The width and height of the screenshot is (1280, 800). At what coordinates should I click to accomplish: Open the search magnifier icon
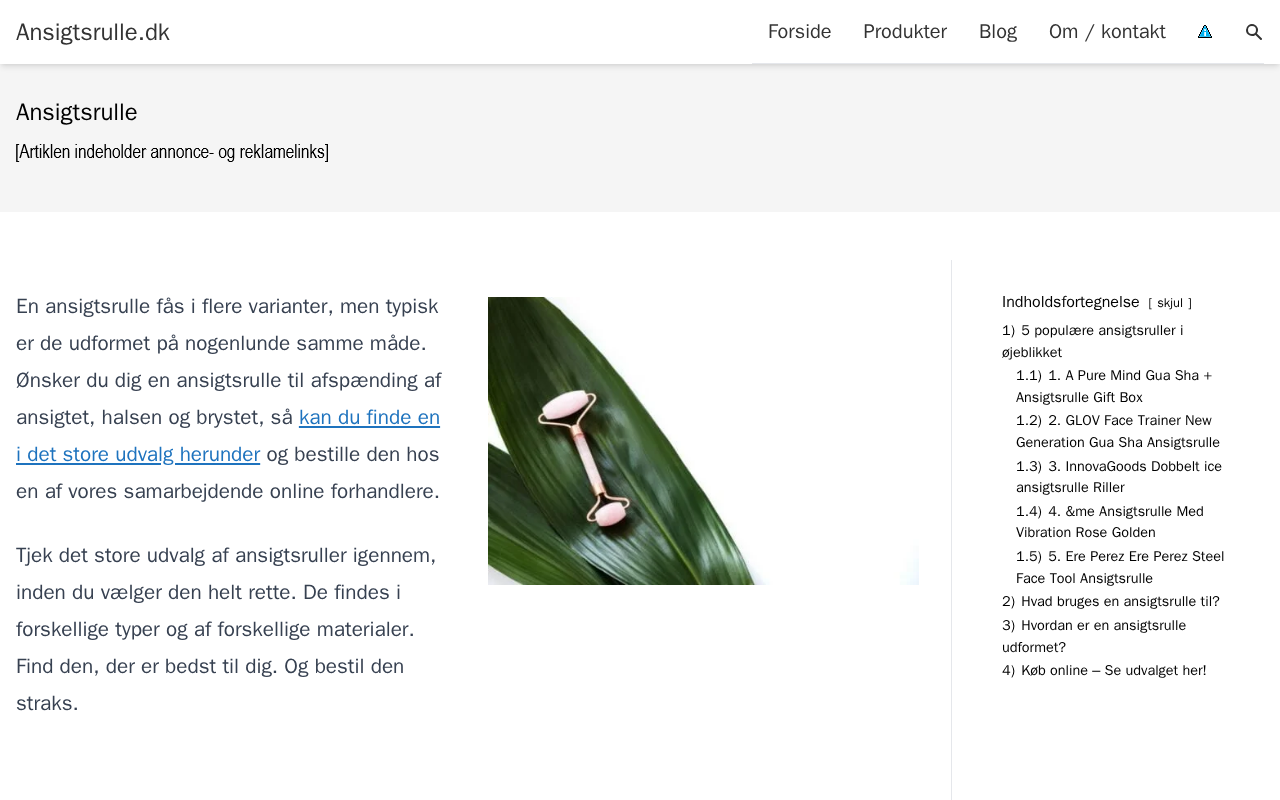[1254, 32]
